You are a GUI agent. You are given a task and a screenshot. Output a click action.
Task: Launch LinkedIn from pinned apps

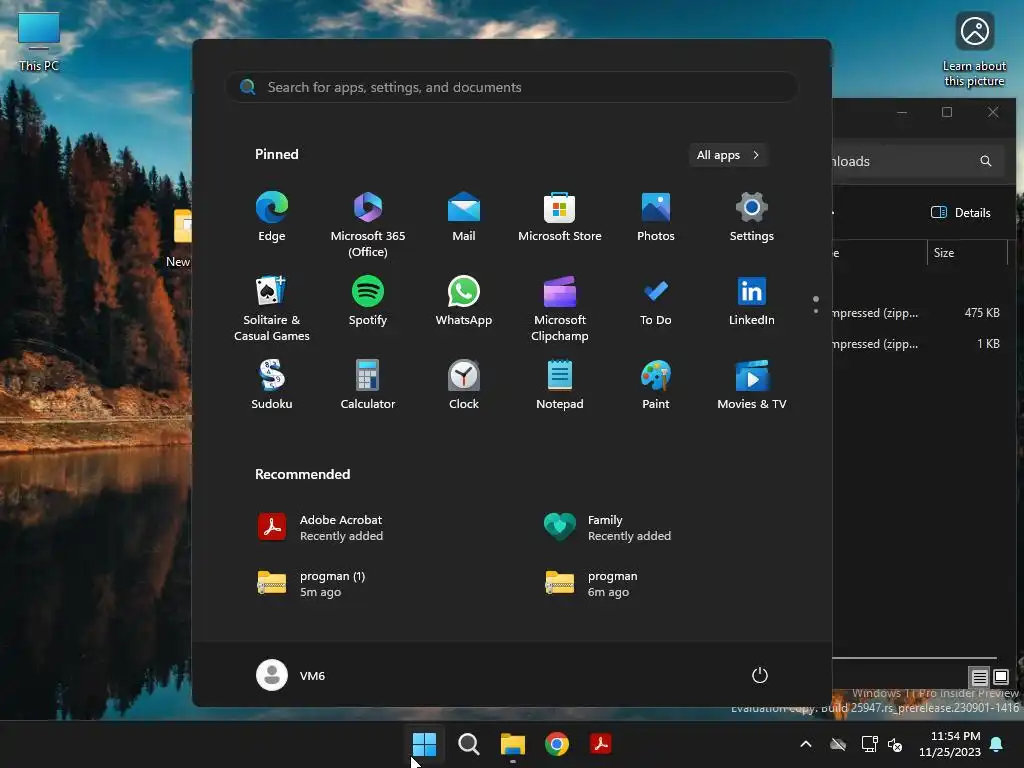(752, 301)
